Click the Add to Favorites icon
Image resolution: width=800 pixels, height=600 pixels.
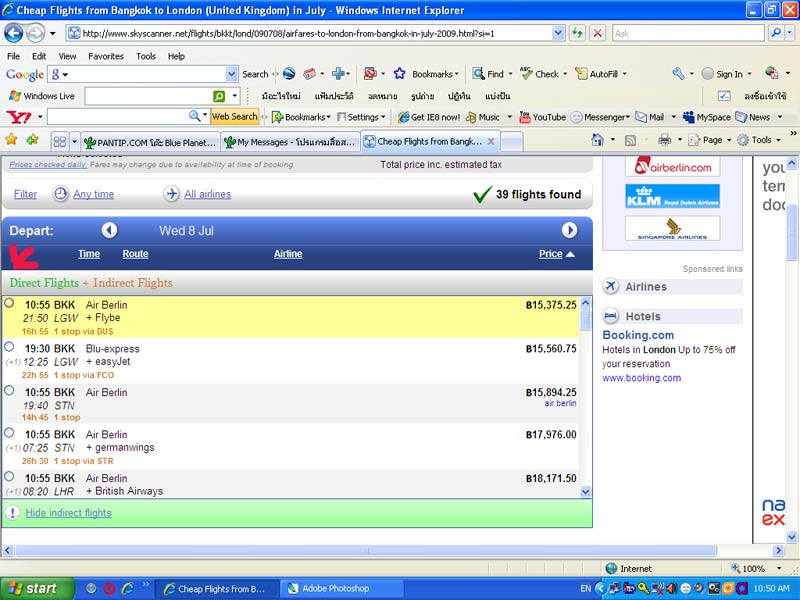(x=32, y=140)
